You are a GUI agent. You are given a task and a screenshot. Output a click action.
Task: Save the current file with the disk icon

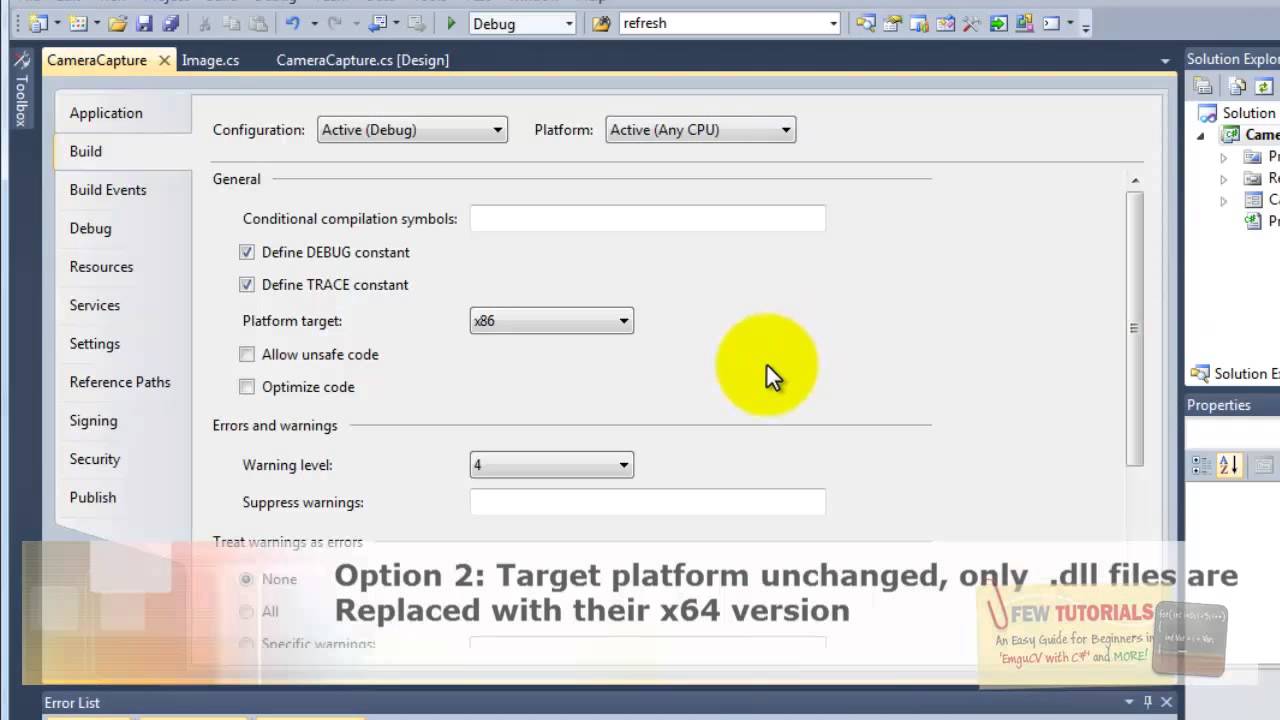tap(144, 23)
